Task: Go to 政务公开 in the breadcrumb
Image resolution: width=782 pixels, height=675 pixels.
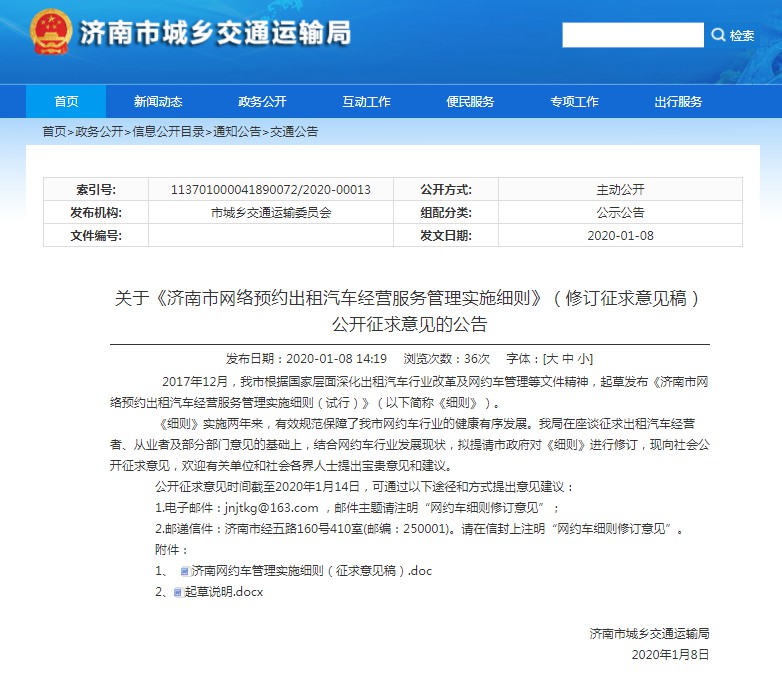Action: tap(99, 131)
